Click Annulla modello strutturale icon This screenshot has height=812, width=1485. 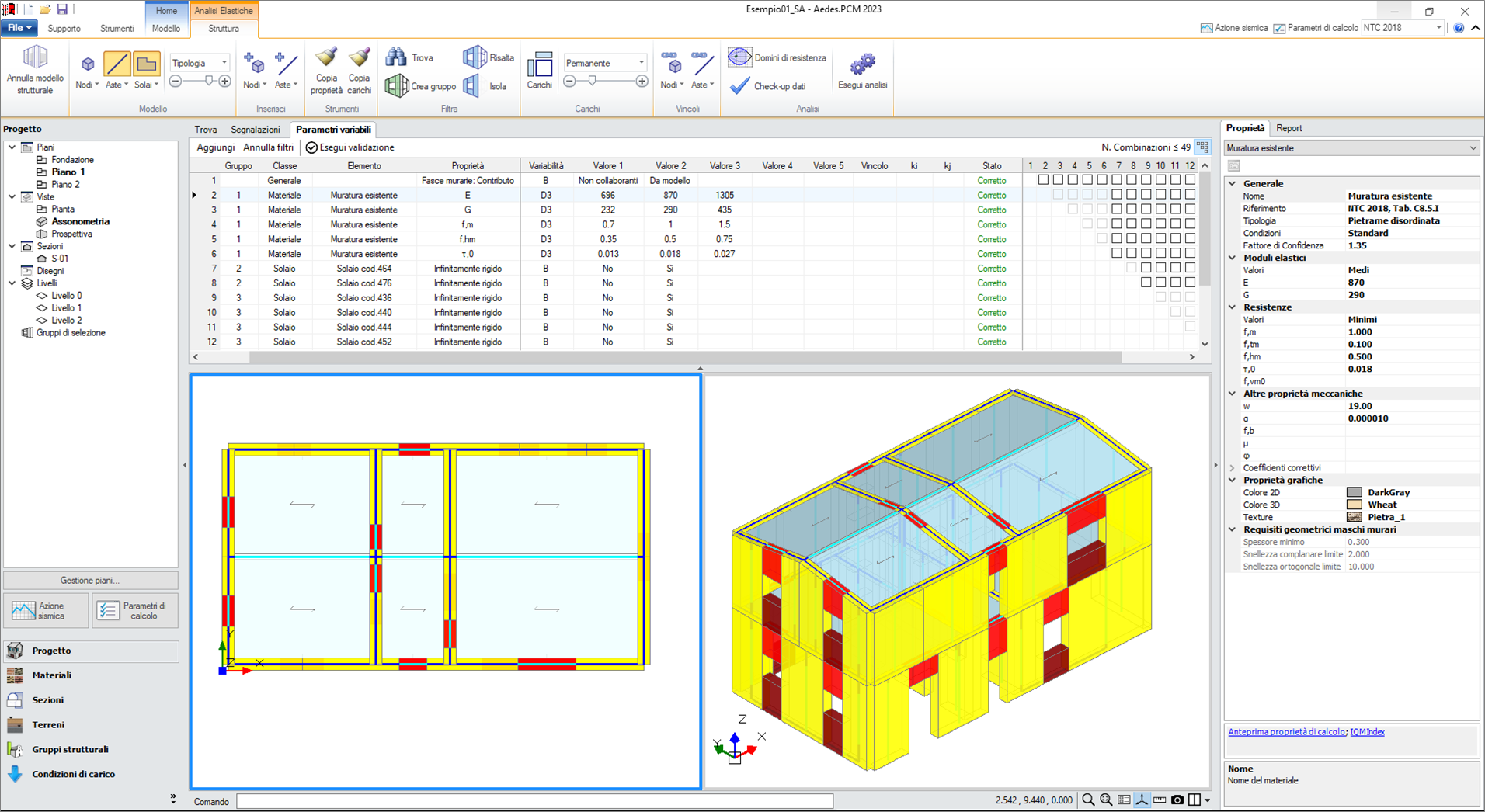tap(35, 57)
